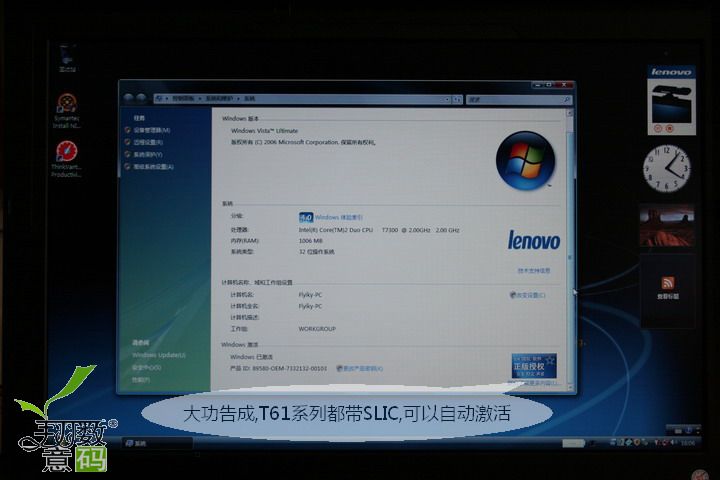This screenshot has height=480, width=720.
Task: Click the Windows Vista Ultimate edition text
Action: coord(264,131)
